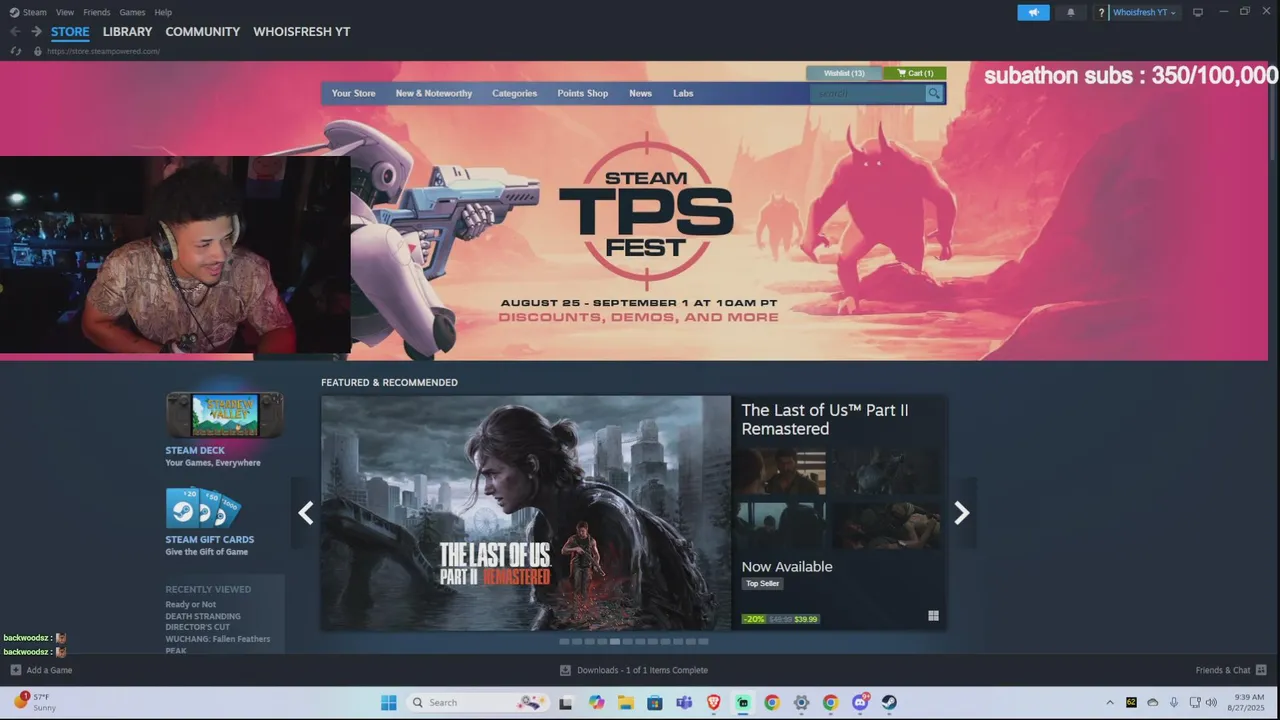1280x720 pixels.
Task: Open Discord from taskbar
Action: pos(860,702)
